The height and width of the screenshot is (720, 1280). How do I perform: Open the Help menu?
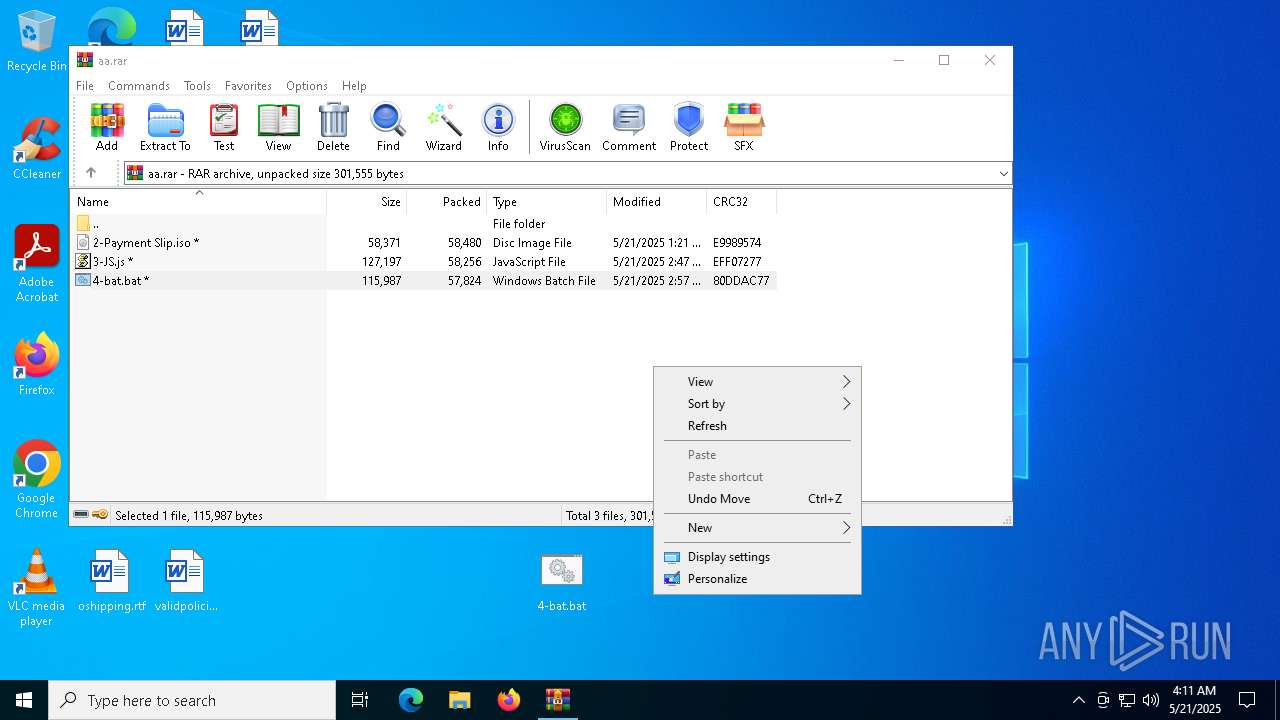(354, 86)
